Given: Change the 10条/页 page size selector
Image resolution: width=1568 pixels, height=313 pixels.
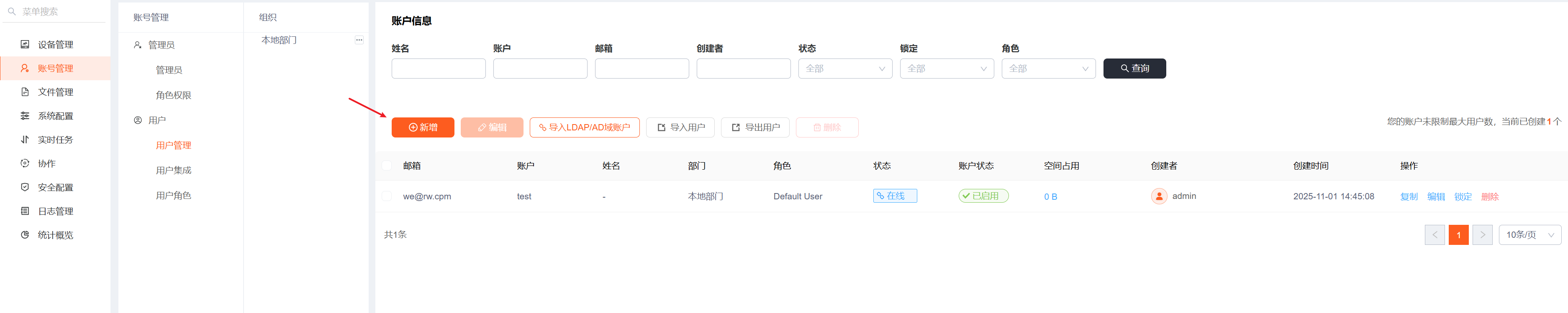Looking at the screenshot, I should tap(1529, 234).
